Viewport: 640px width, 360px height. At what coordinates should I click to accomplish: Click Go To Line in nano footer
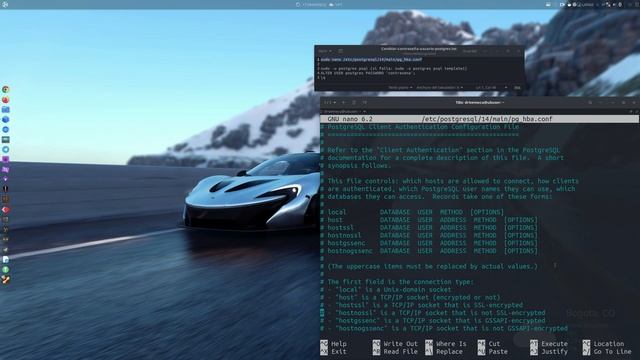(x=607, y=351)
